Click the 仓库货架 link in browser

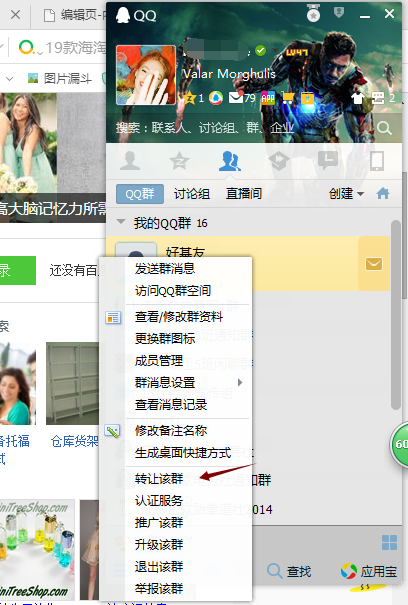pyautogui.click(x=74, y=441)
